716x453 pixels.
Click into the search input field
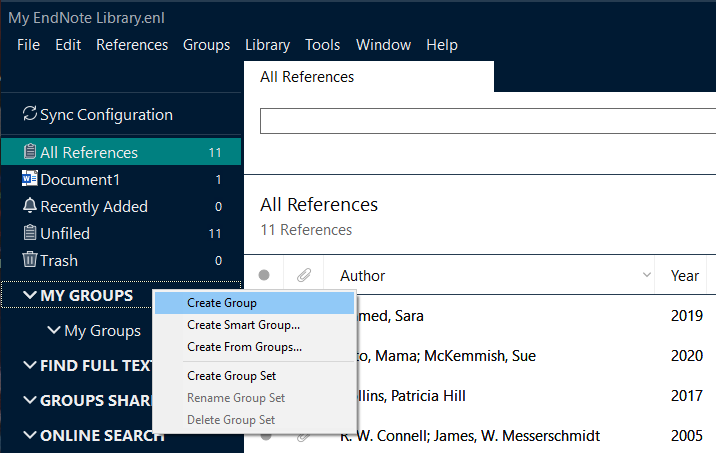[x=488, y=121]
